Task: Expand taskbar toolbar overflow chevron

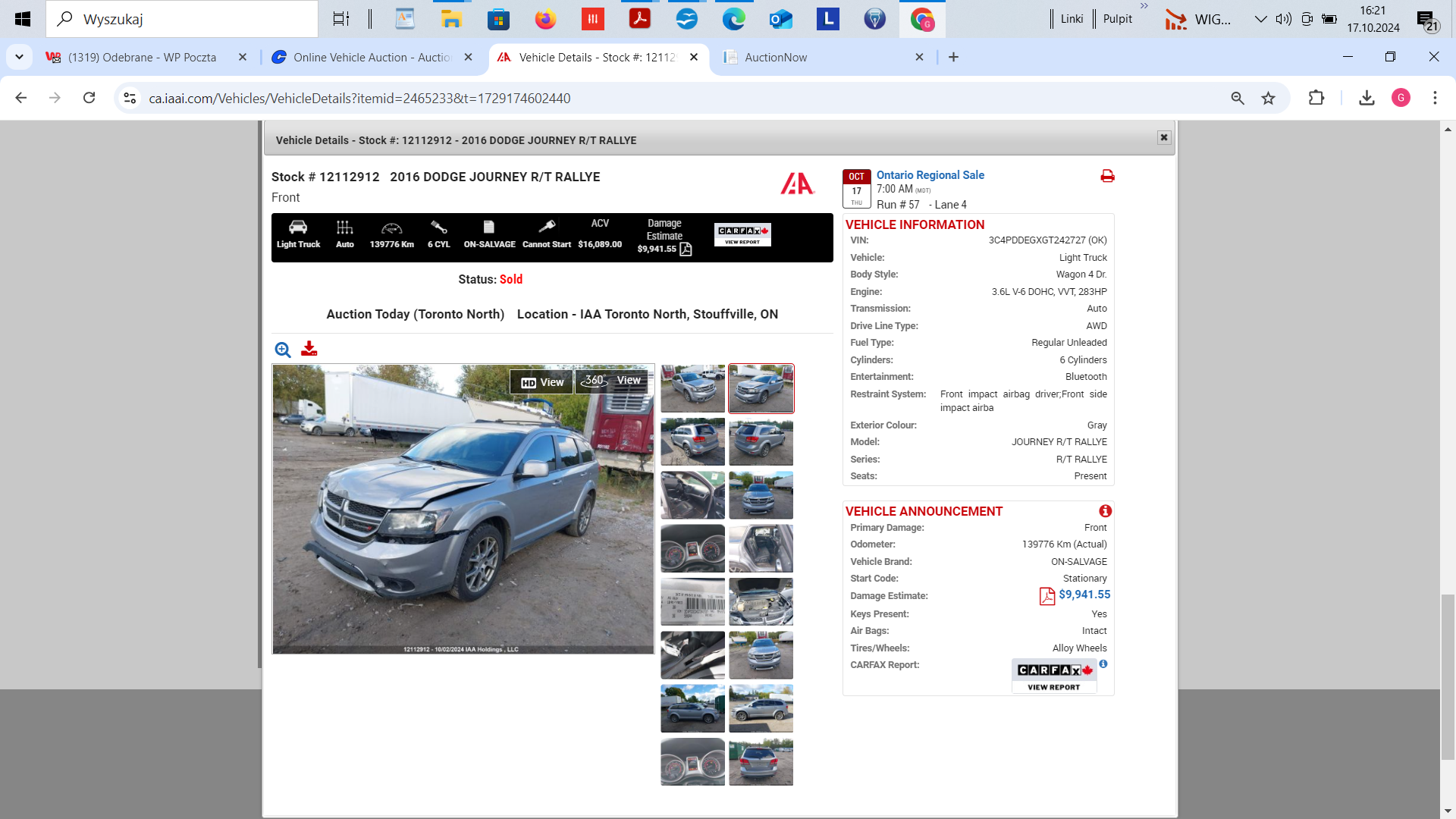Action: 1144,6
